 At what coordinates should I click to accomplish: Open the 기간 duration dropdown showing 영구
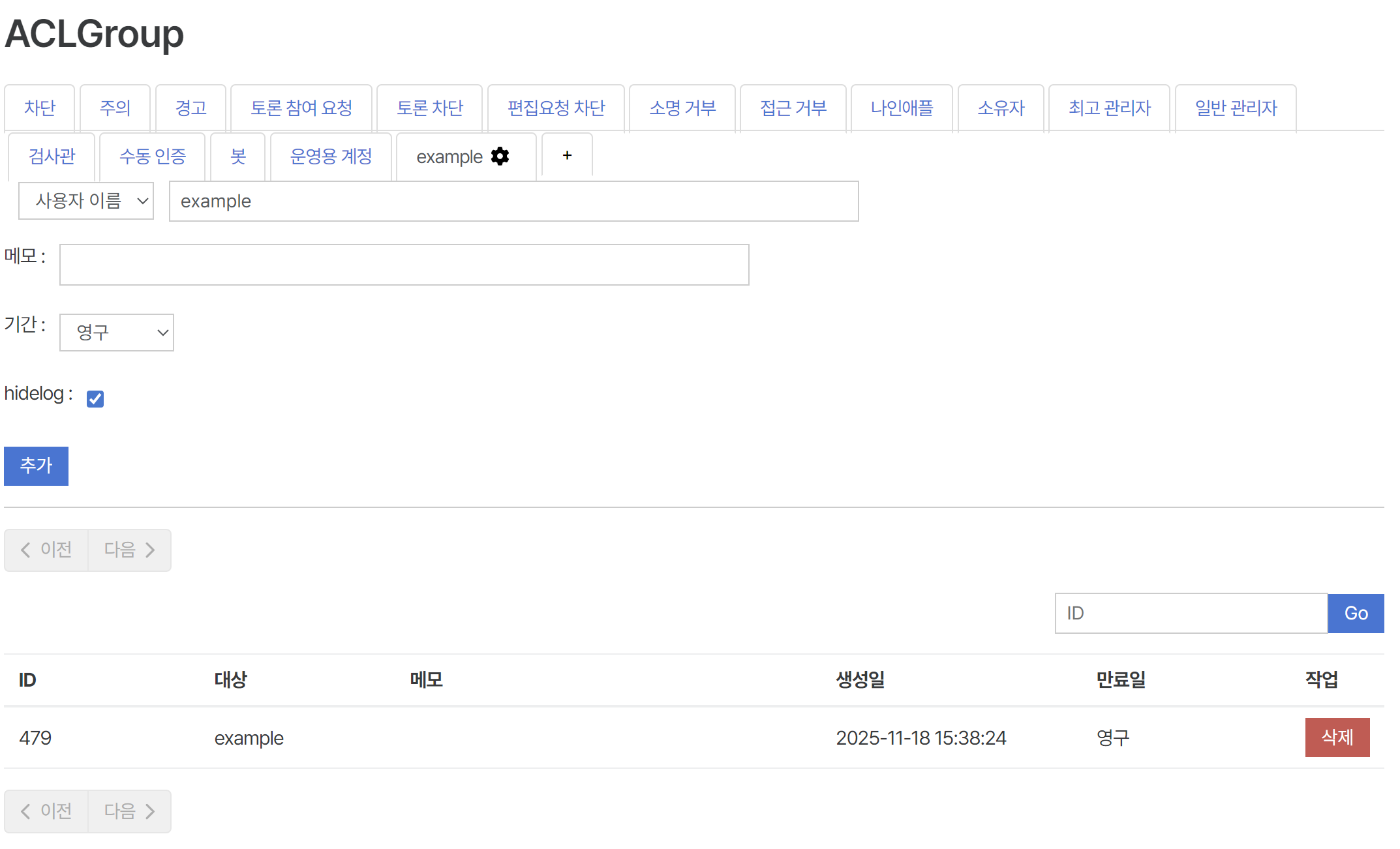point(116,333)
